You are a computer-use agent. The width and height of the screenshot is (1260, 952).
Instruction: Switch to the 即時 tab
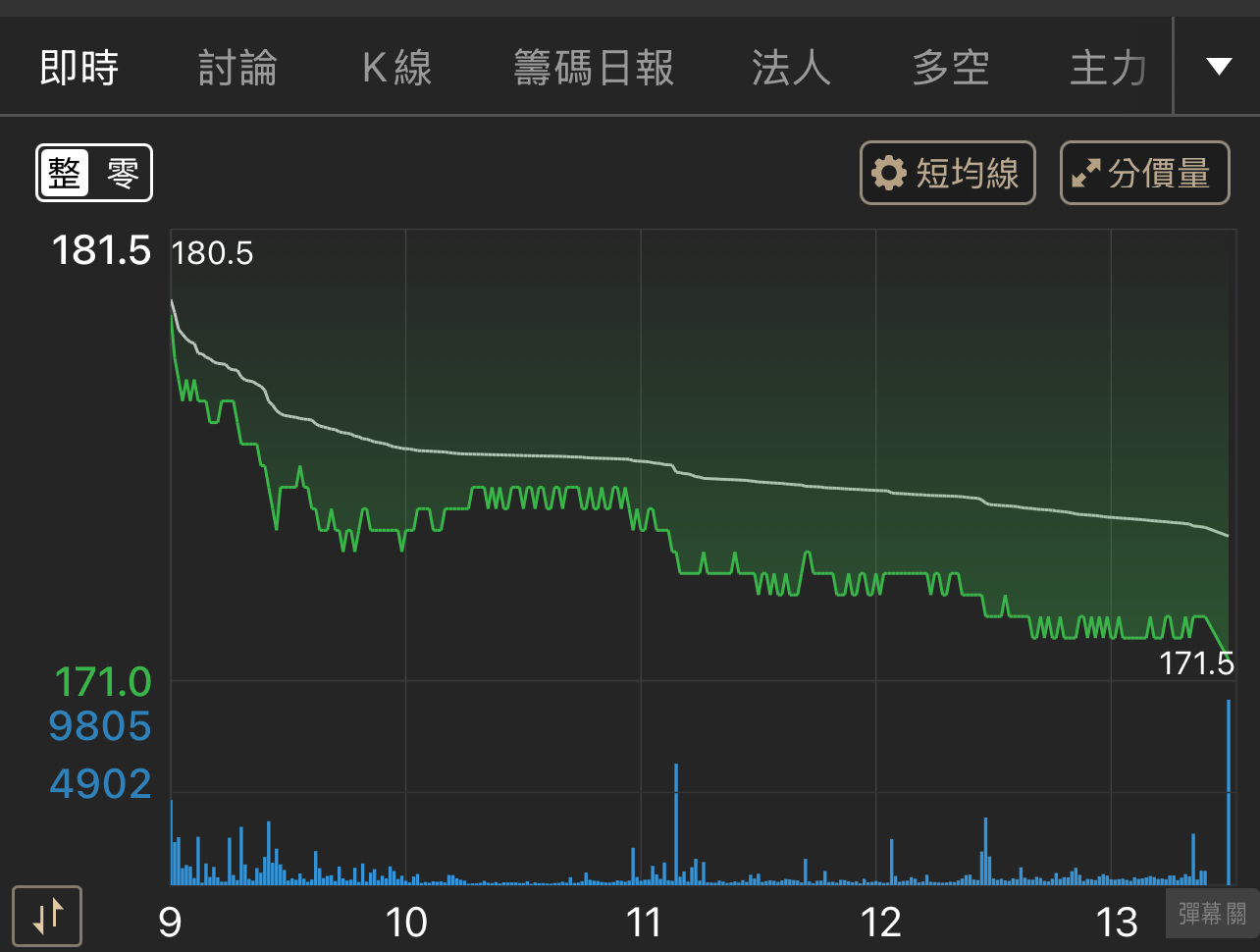[79, 68]
